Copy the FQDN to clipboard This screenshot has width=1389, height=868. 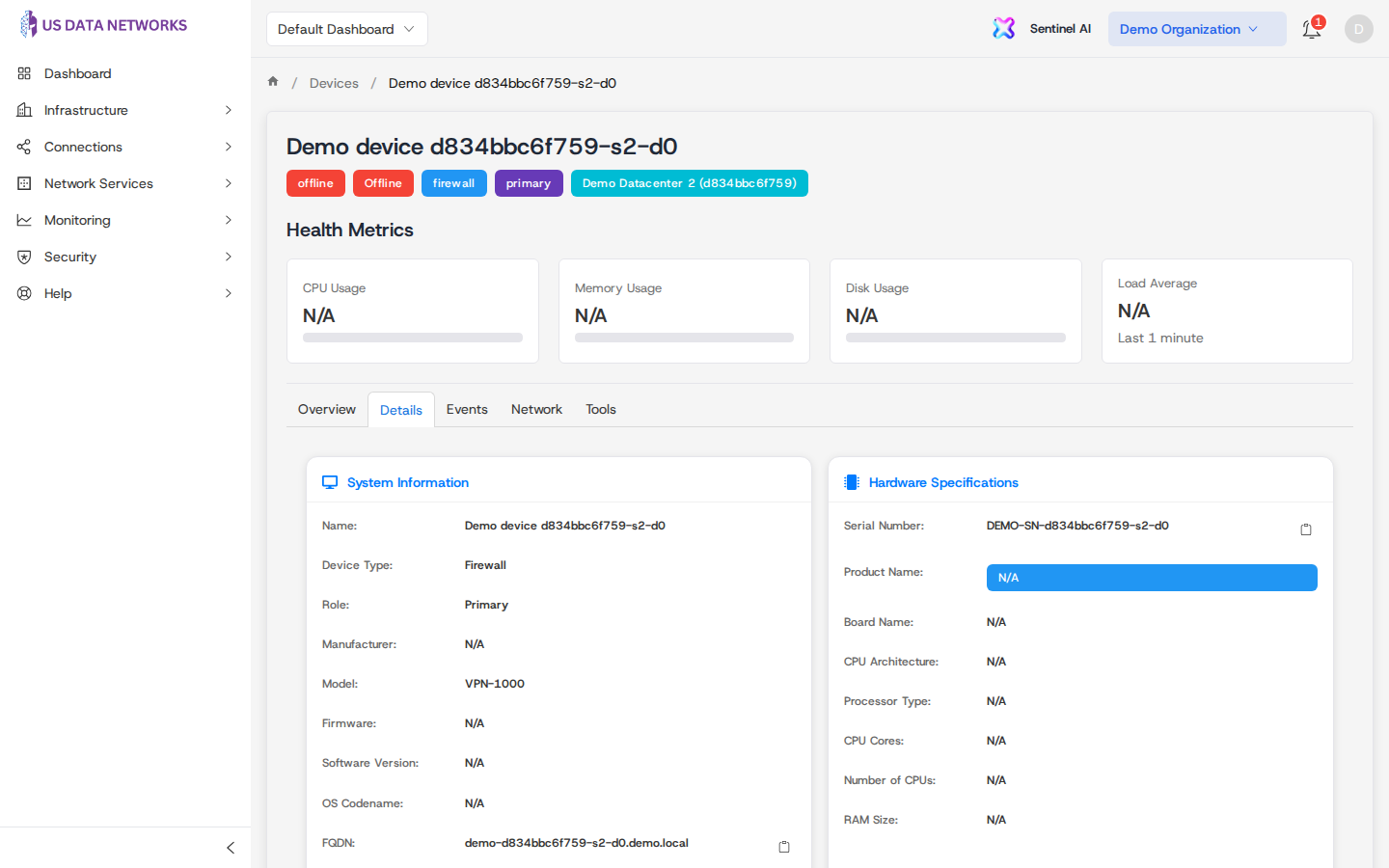tap(784, 847)
